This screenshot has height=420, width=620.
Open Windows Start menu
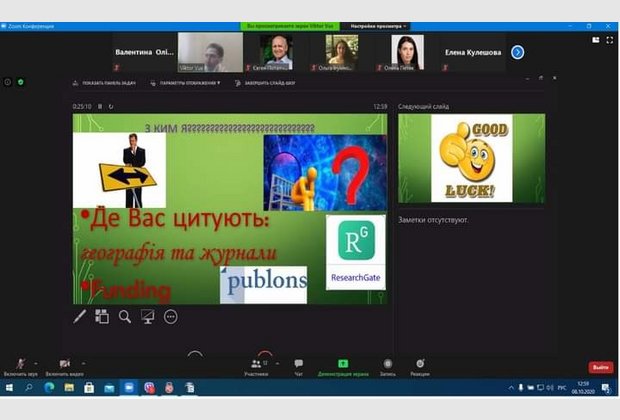pyautogui.click(x=9, y=388)
